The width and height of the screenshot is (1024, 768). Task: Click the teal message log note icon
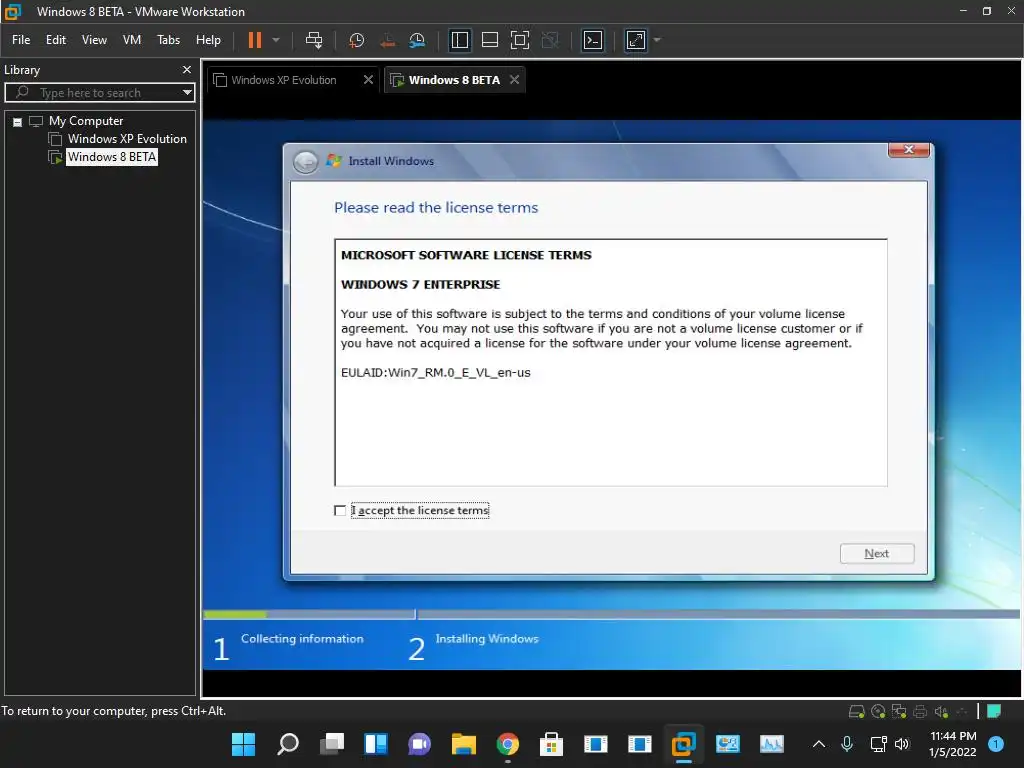tap(994, 711)
